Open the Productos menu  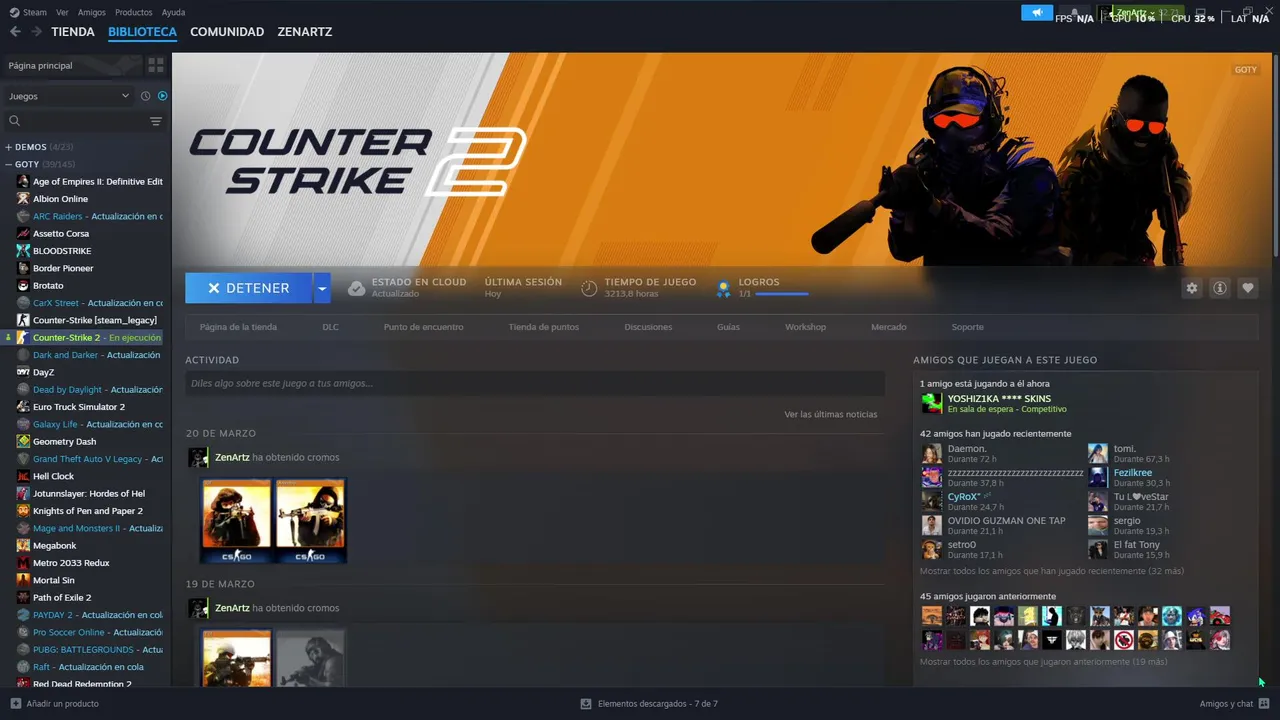[x=133, y=13]
